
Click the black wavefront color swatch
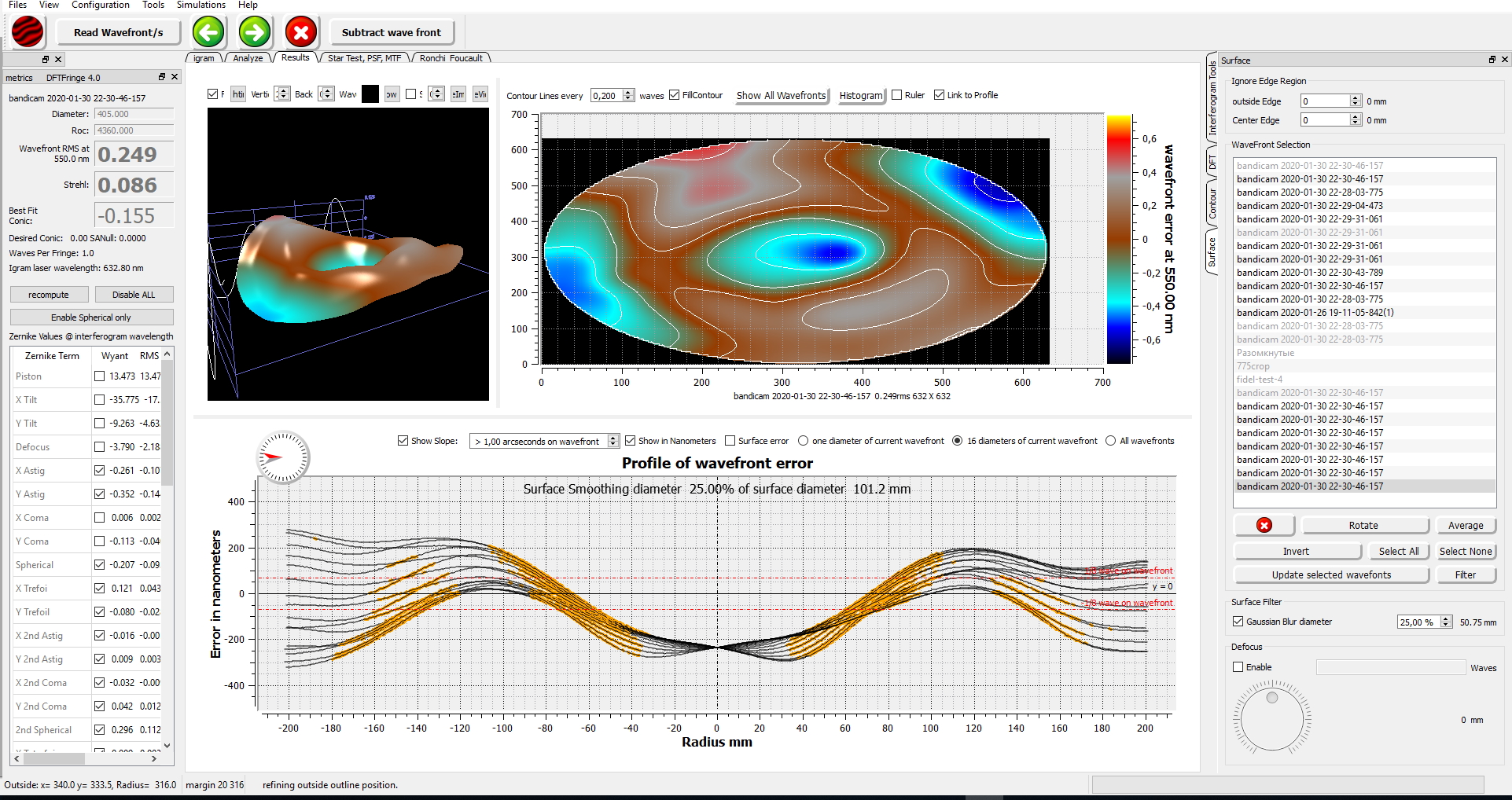370,94
